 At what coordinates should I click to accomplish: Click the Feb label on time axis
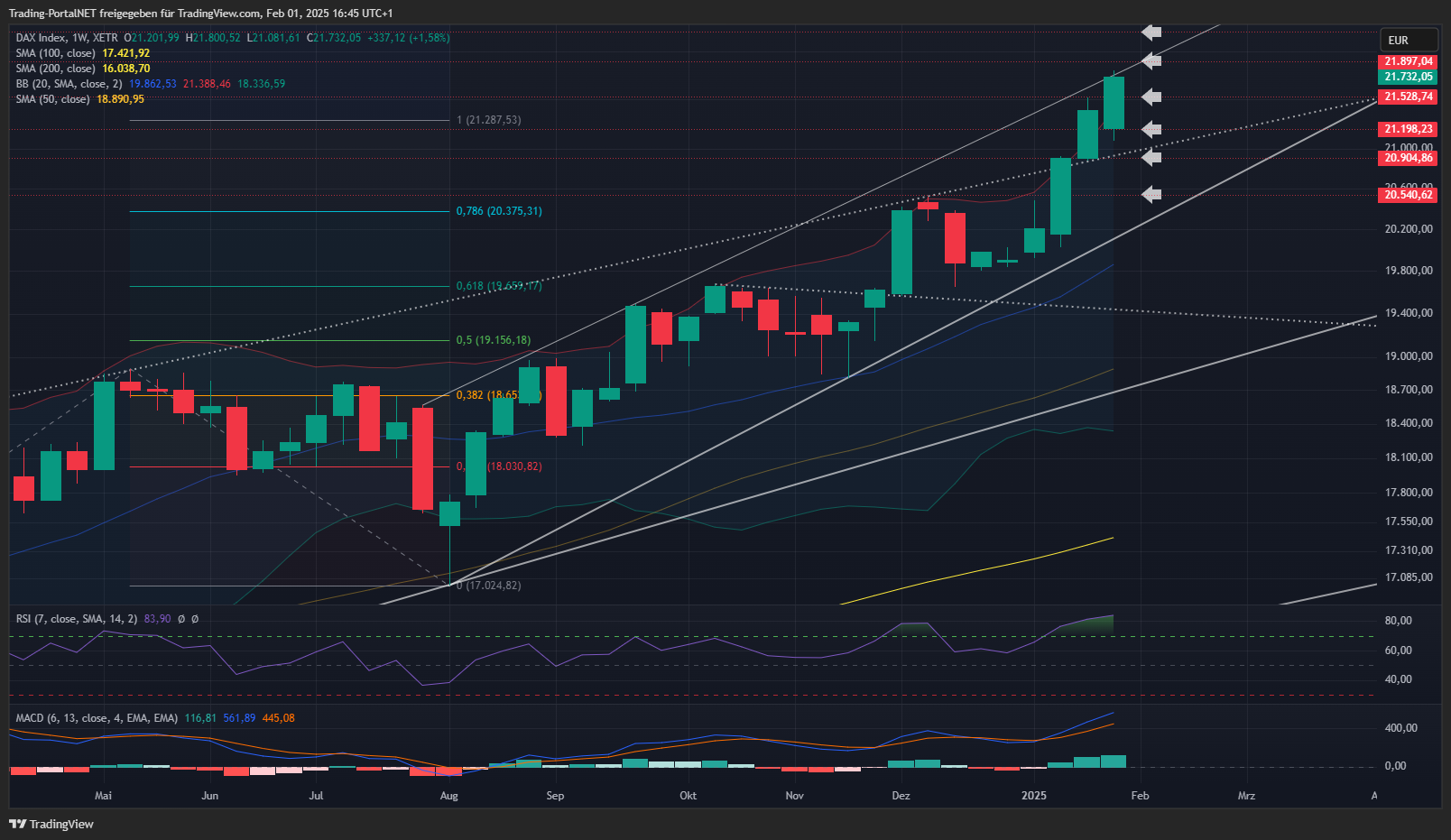[1141, 796]
